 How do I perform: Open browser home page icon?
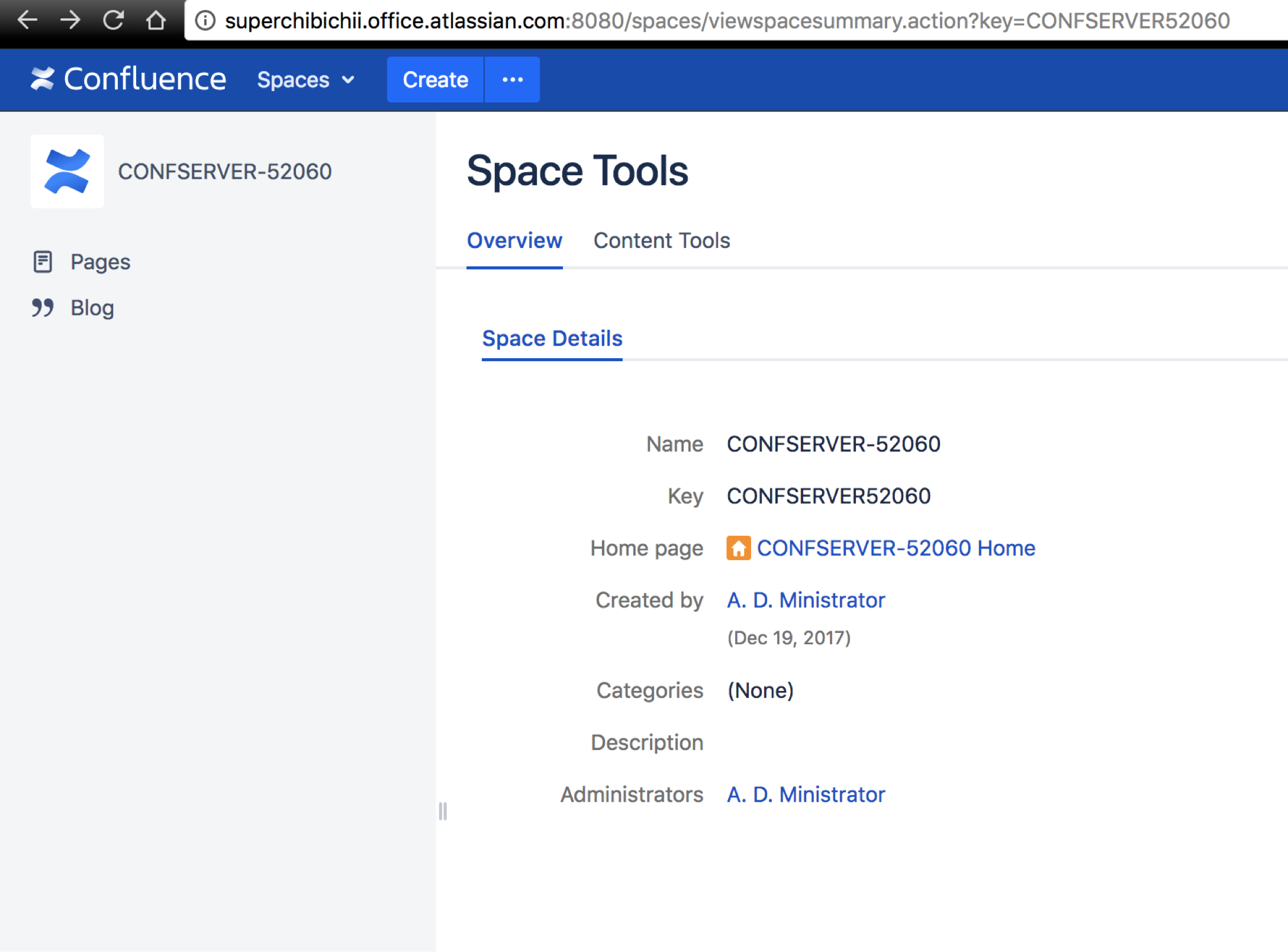tap(156, 20)
